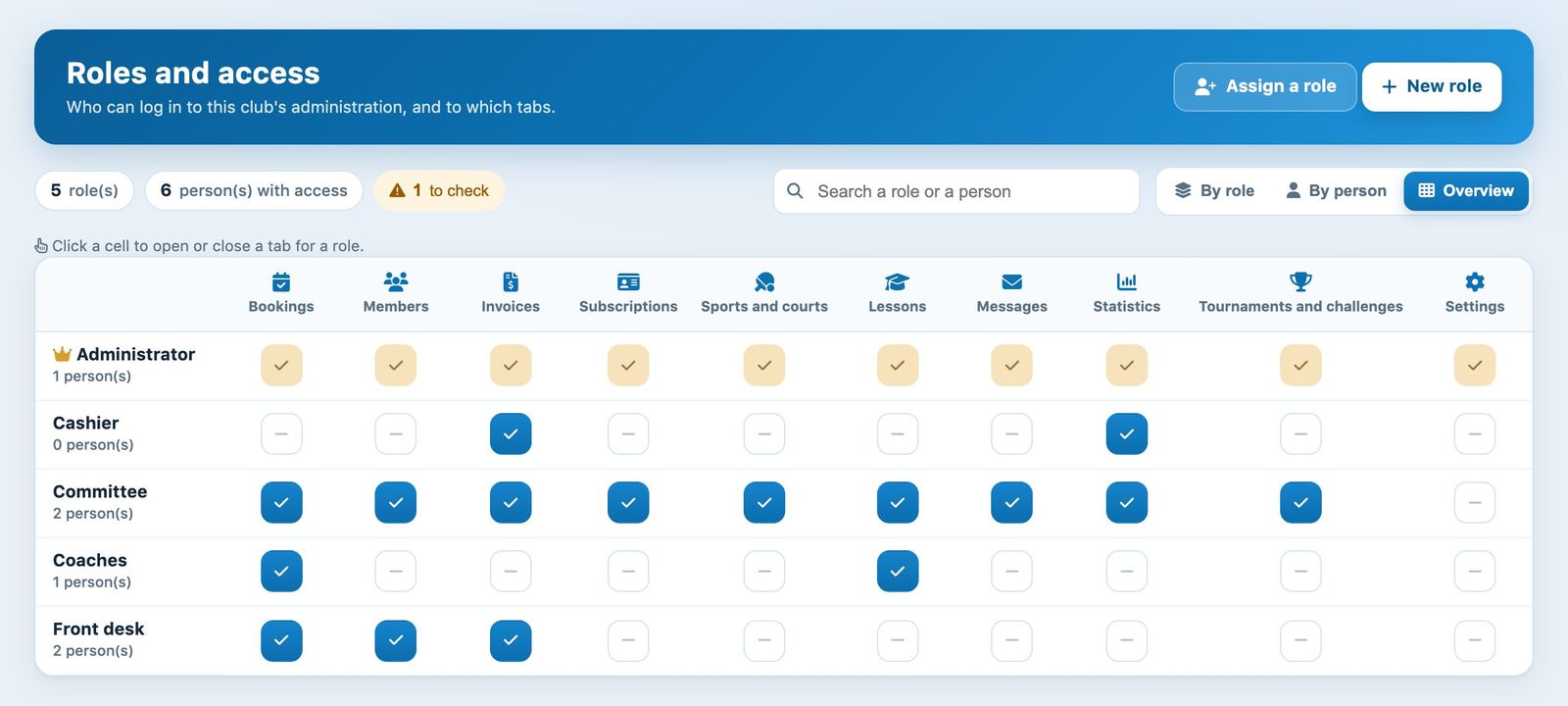
Task: Disable Cashier access to Statistics
Action: coord(1127,433)
